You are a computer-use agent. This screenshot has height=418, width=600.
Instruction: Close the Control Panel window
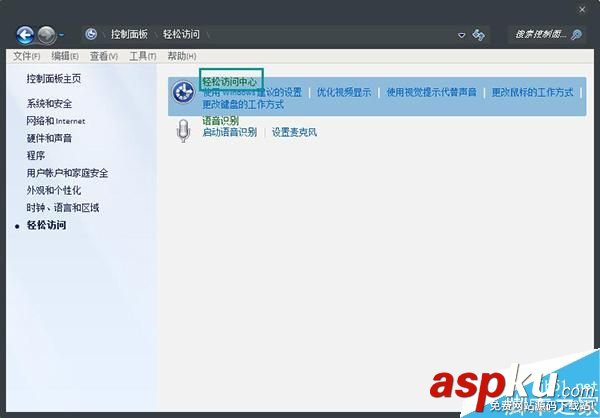pos(582,10)
